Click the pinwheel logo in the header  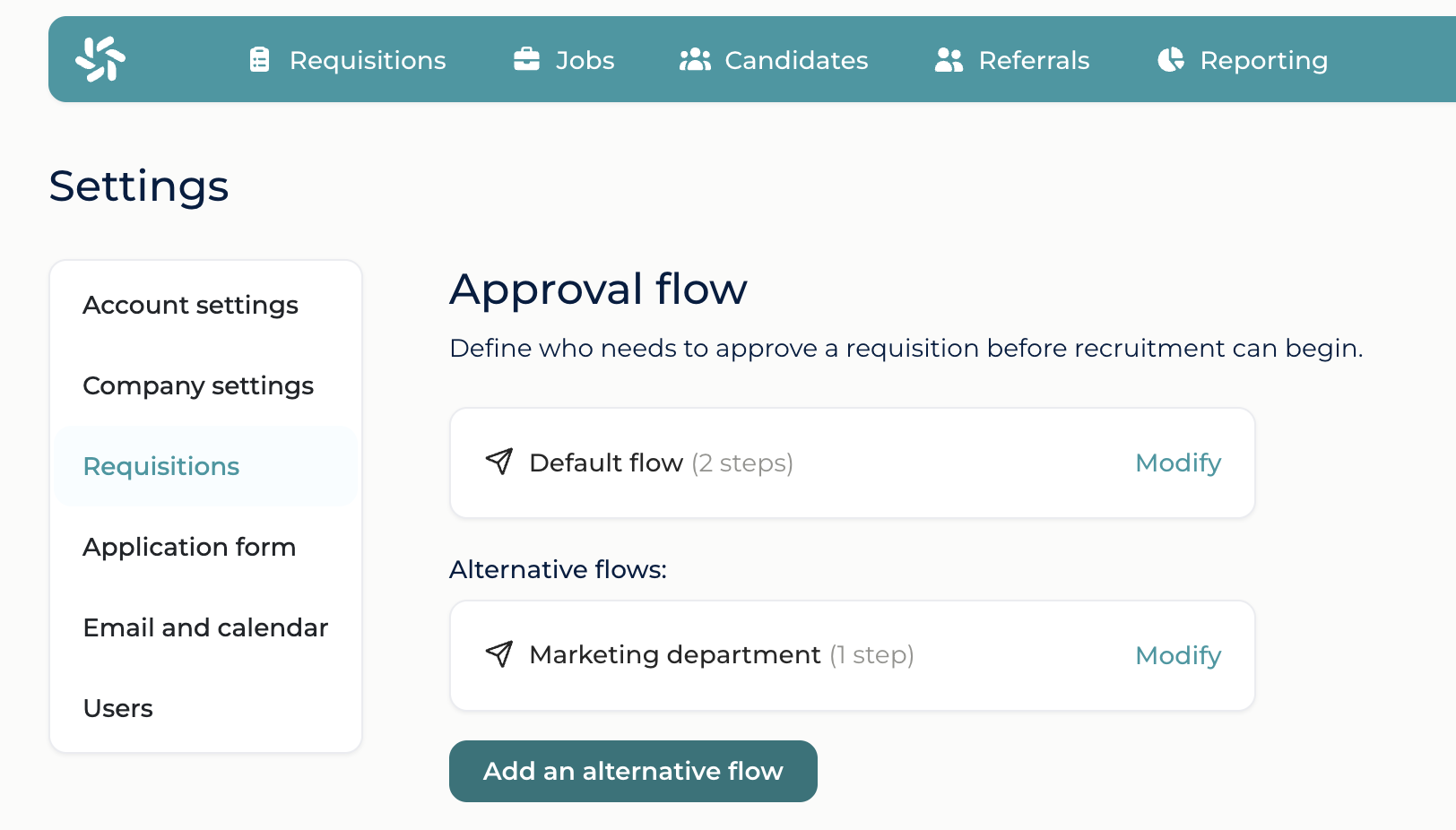click(x=100, y=59)
